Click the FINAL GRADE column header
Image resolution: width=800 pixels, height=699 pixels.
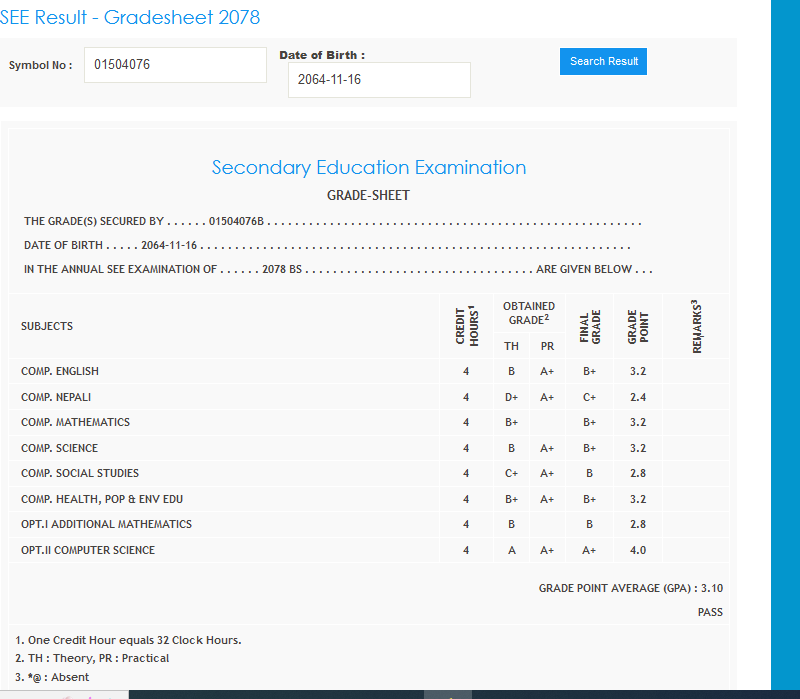pos(590,326)
